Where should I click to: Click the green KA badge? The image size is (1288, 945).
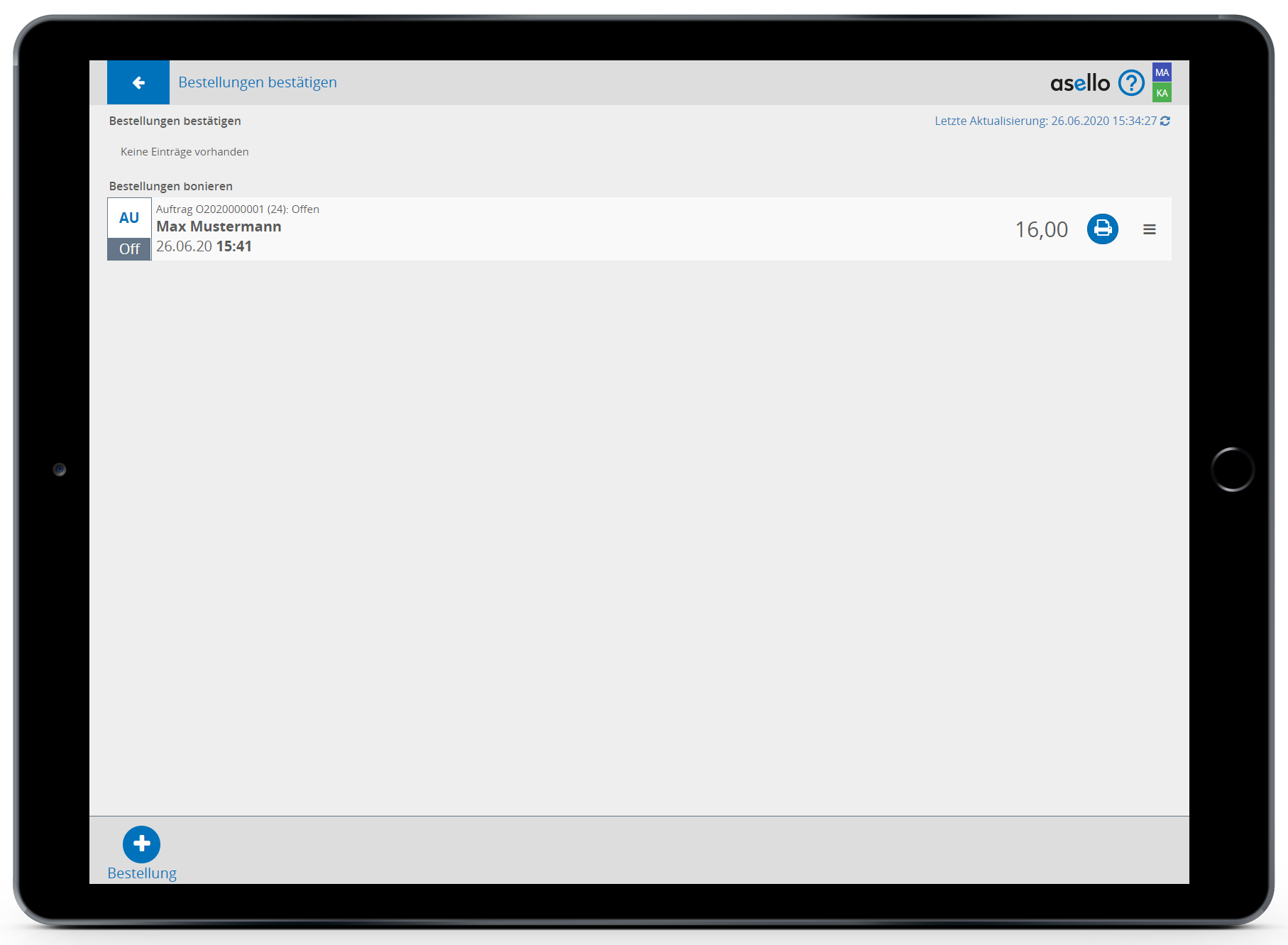pos(1162,93)
